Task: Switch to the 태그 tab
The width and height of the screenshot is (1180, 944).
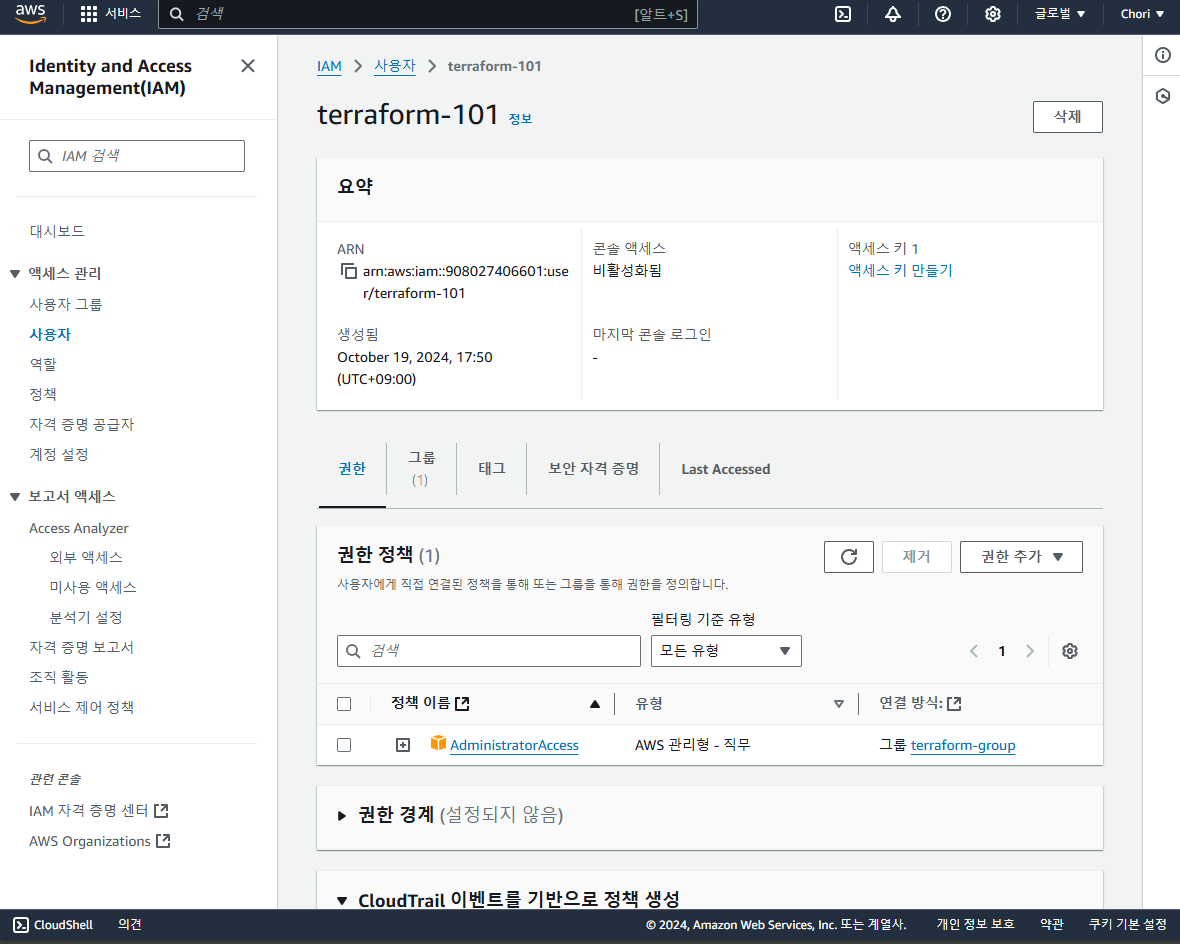Action: click(491, 469)
